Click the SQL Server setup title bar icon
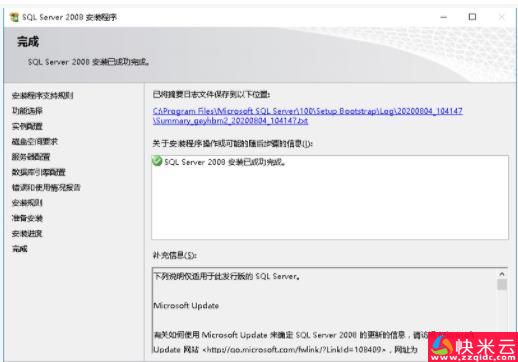The image size is (518, 362). 14,17
